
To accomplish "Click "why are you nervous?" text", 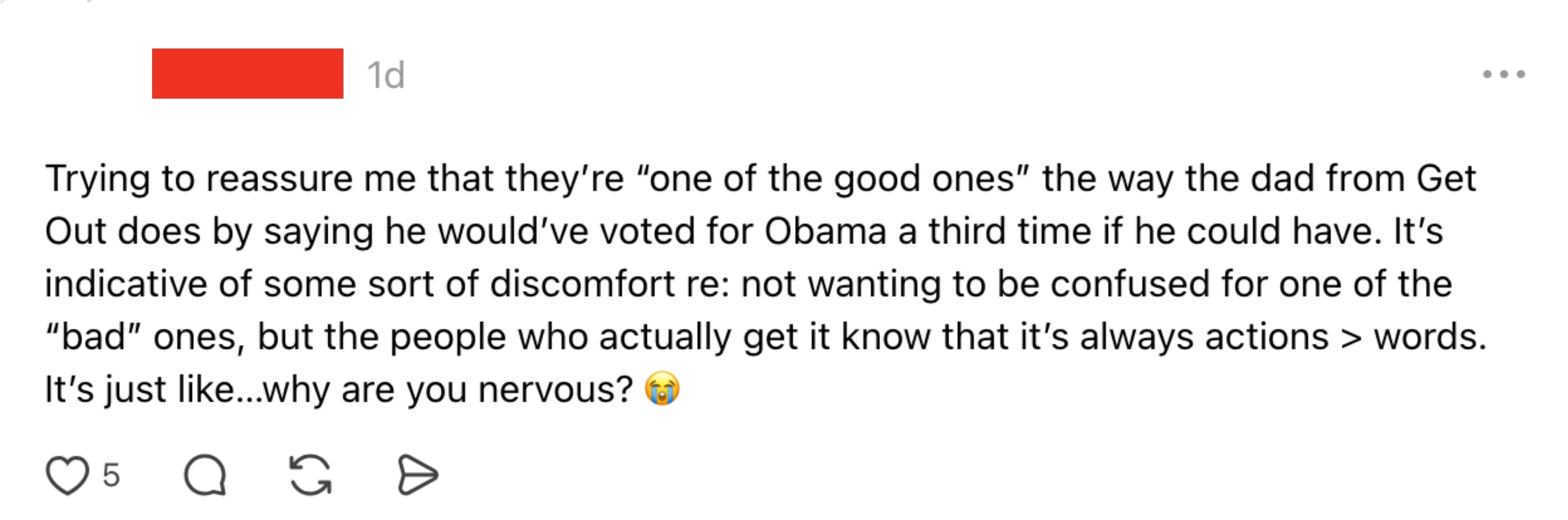I will (x=448, y=389).
